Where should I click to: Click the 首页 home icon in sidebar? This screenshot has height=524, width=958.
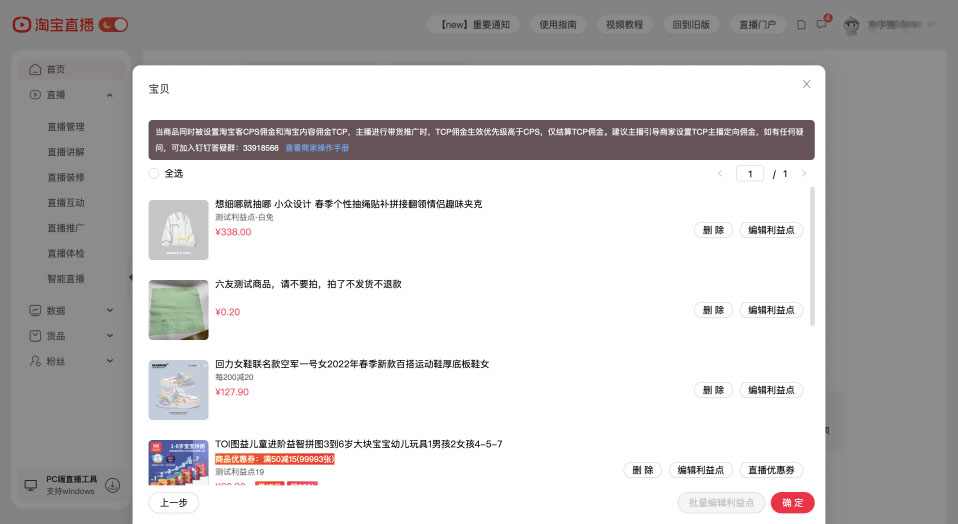(36, 70)
